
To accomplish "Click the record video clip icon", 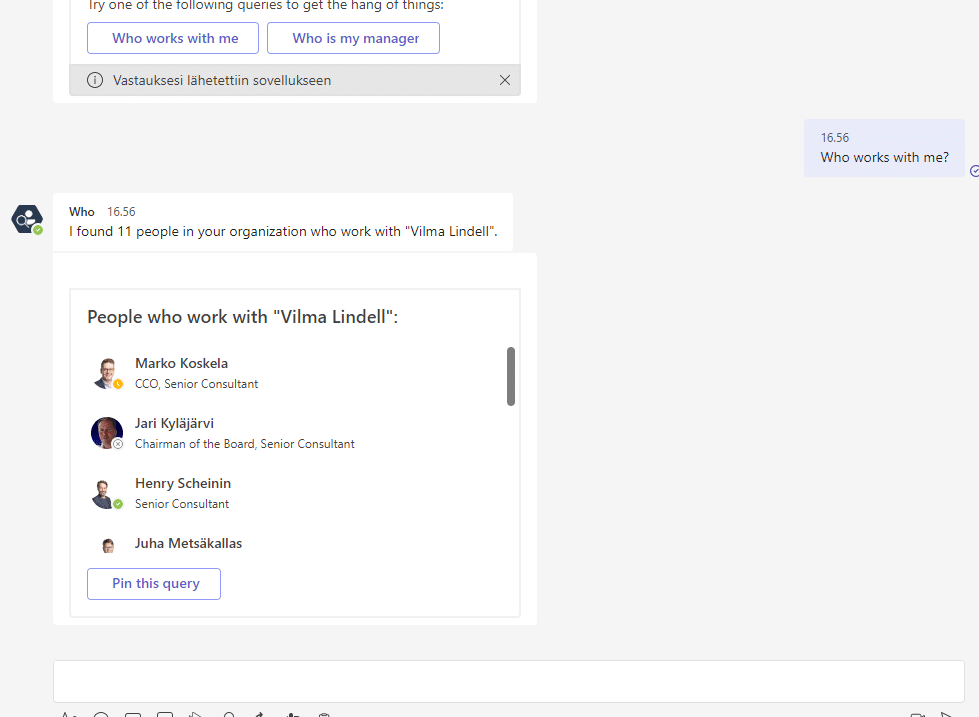I will [918, 714].
